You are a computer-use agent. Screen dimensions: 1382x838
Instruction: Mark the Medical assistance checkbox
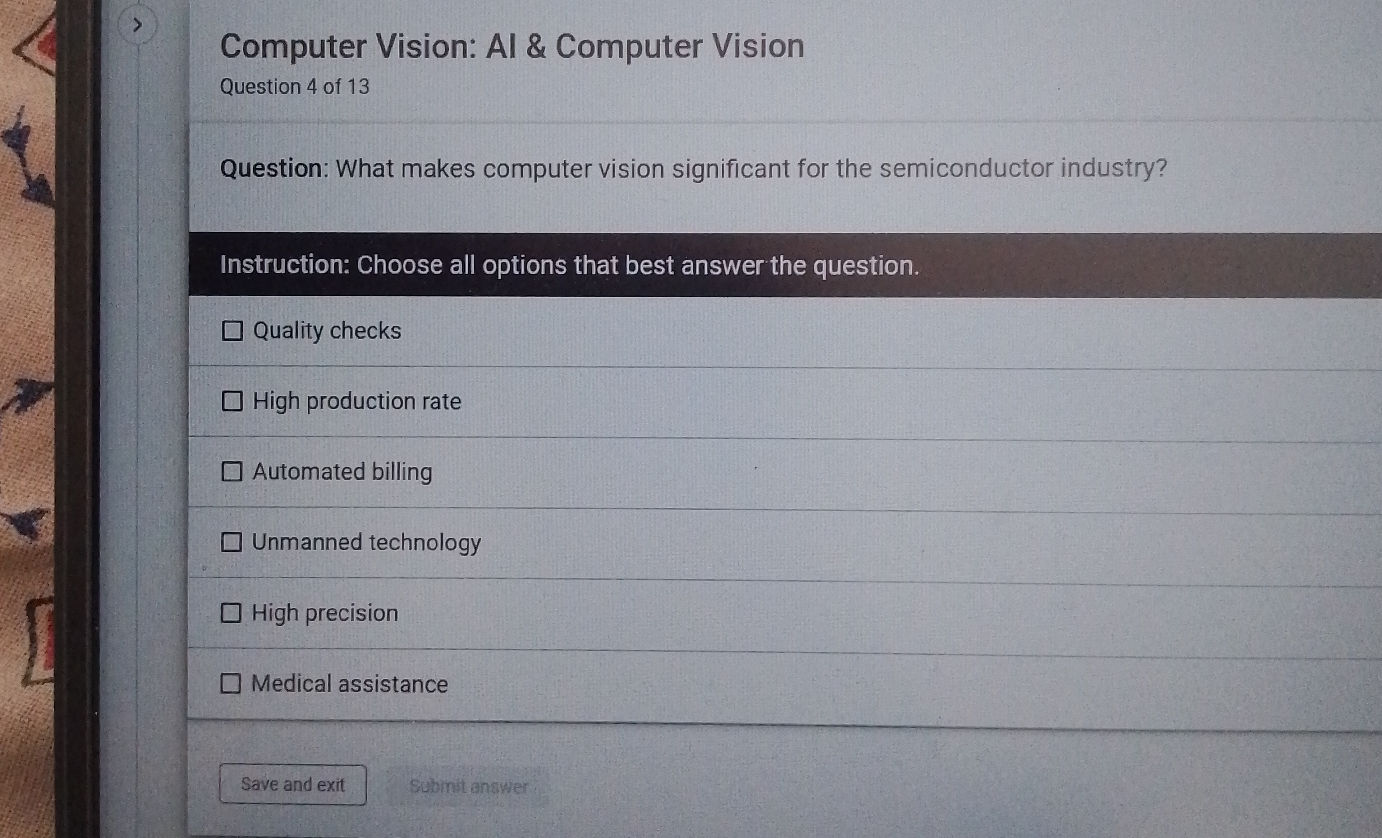click(231, 684)
